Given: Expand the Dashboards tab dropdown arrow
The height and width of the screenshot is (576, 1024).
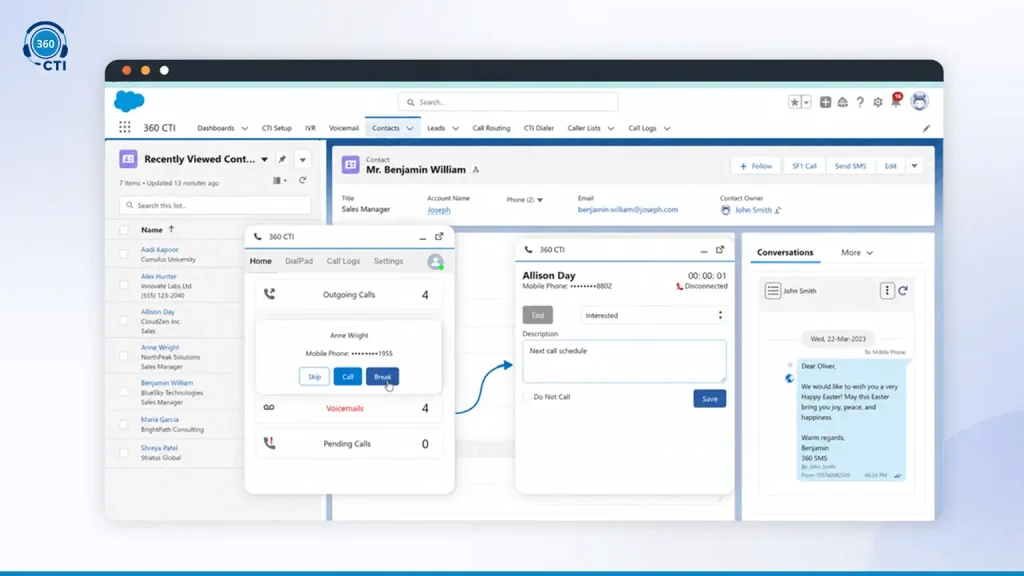Looking at the screenshot, I should tap(245, 129).
